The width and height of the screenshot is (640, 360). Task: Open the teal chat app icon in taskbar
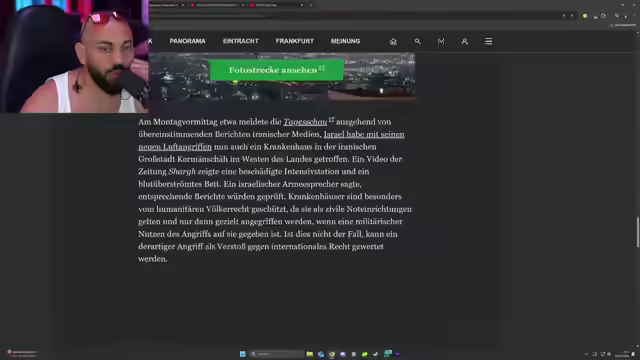[x=388, y=353]
